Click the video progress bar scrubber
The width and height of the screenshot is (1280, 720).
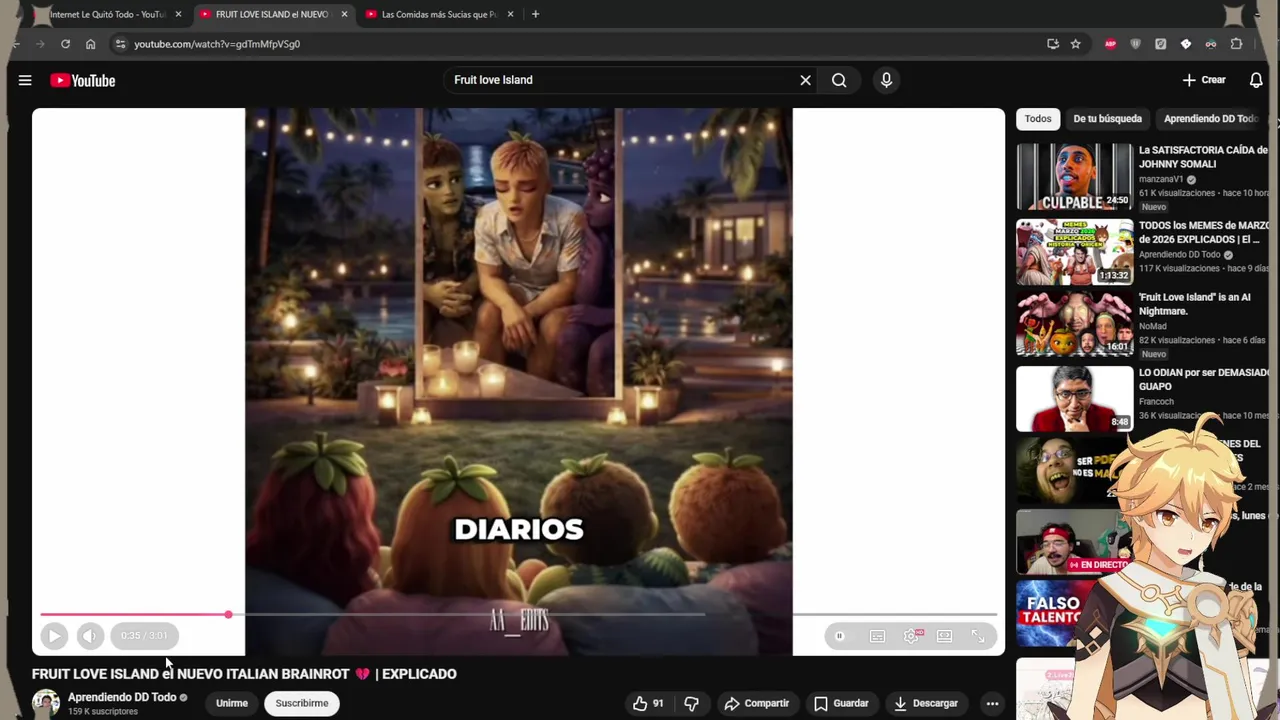coord(228,614)
